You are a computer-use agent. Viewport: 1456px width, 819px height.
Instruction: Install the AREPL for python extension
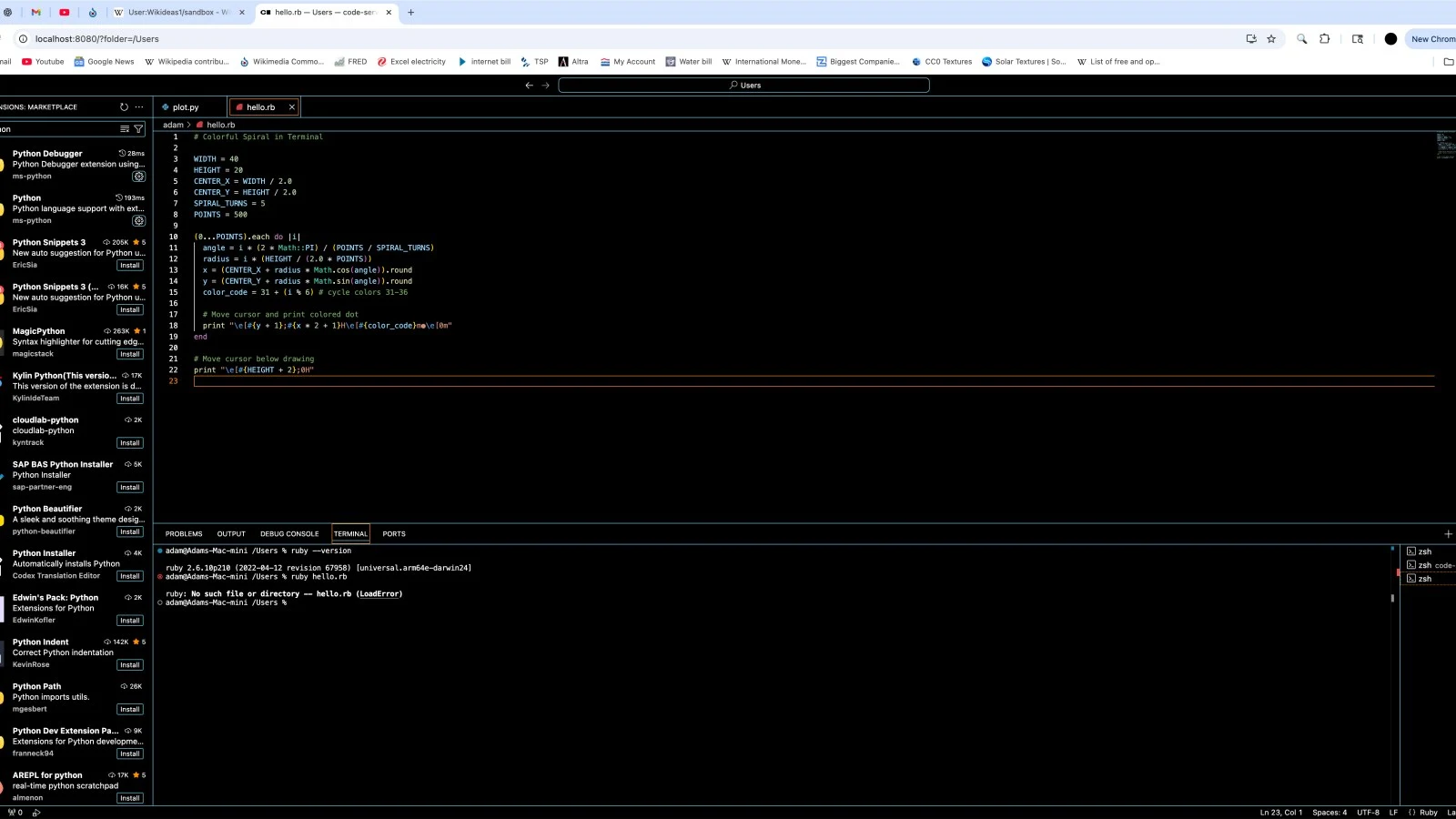(130, 798)
